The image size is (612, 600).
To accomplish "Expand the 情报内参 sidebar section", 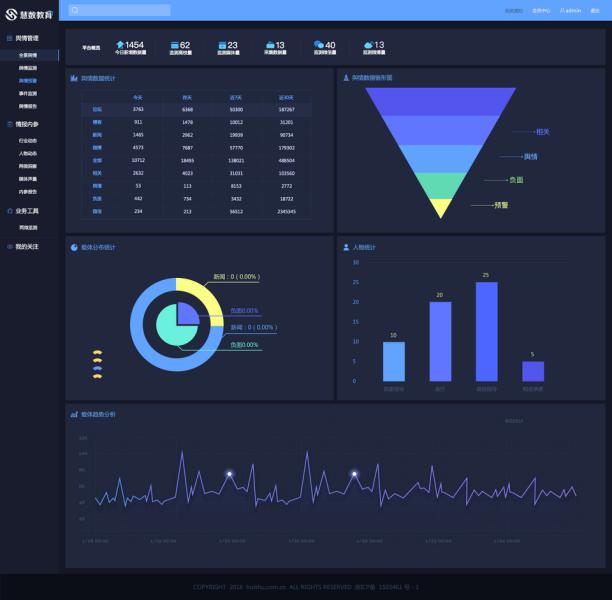I will pos(27,124).
